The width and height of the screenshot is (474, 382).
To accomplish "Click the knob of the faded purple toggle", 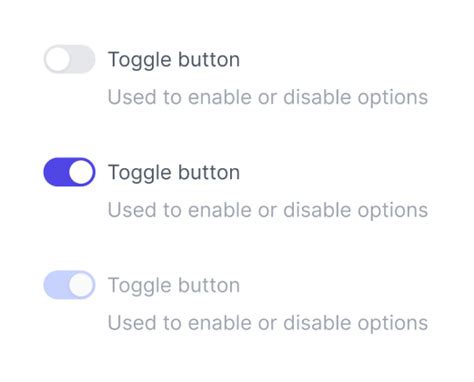I will pyautogui.click(x=81, y=285).
